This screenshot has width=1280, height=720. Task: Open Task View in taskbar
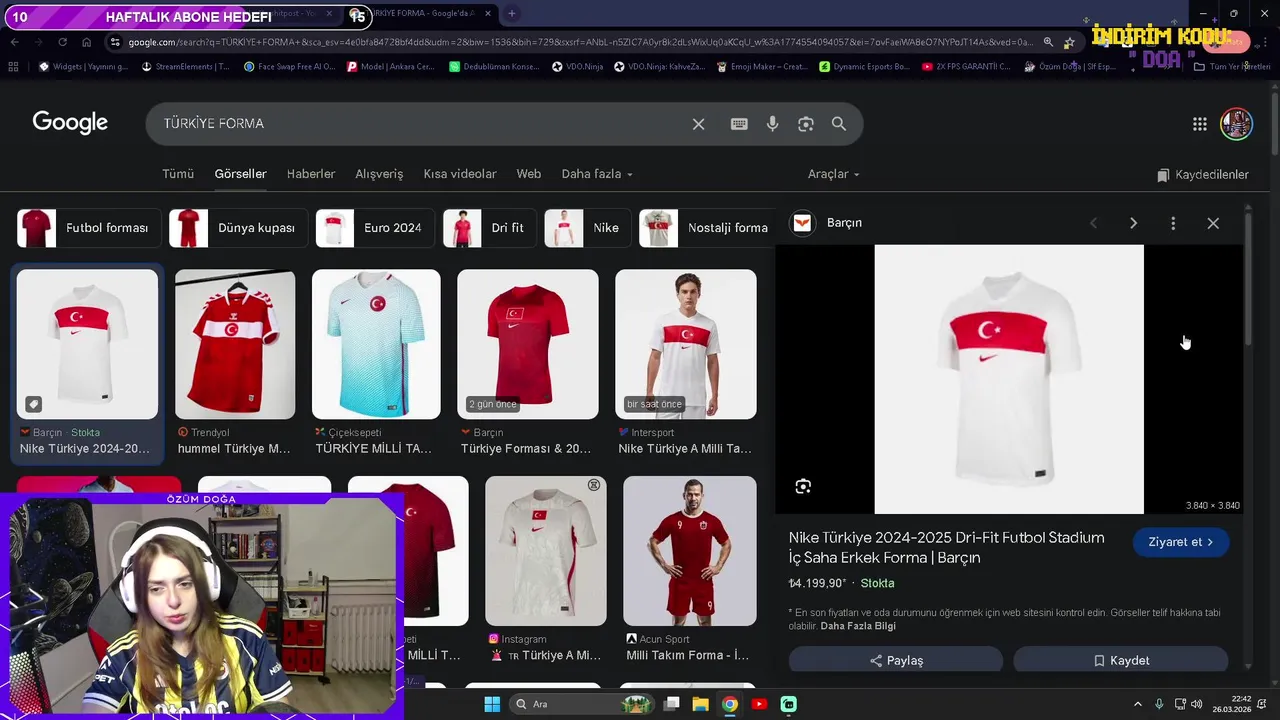click(x=672, y=704)
